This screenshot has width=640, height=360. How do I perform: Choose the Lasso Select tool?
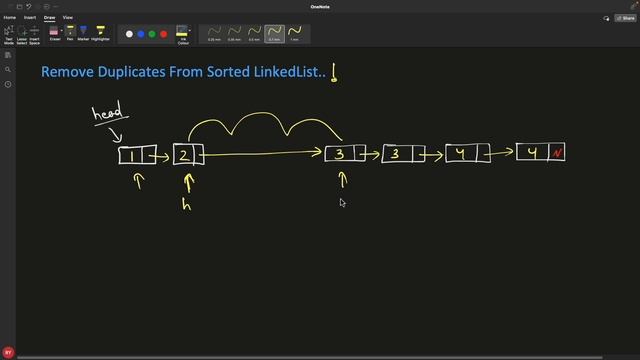click(x=22, y=35)
